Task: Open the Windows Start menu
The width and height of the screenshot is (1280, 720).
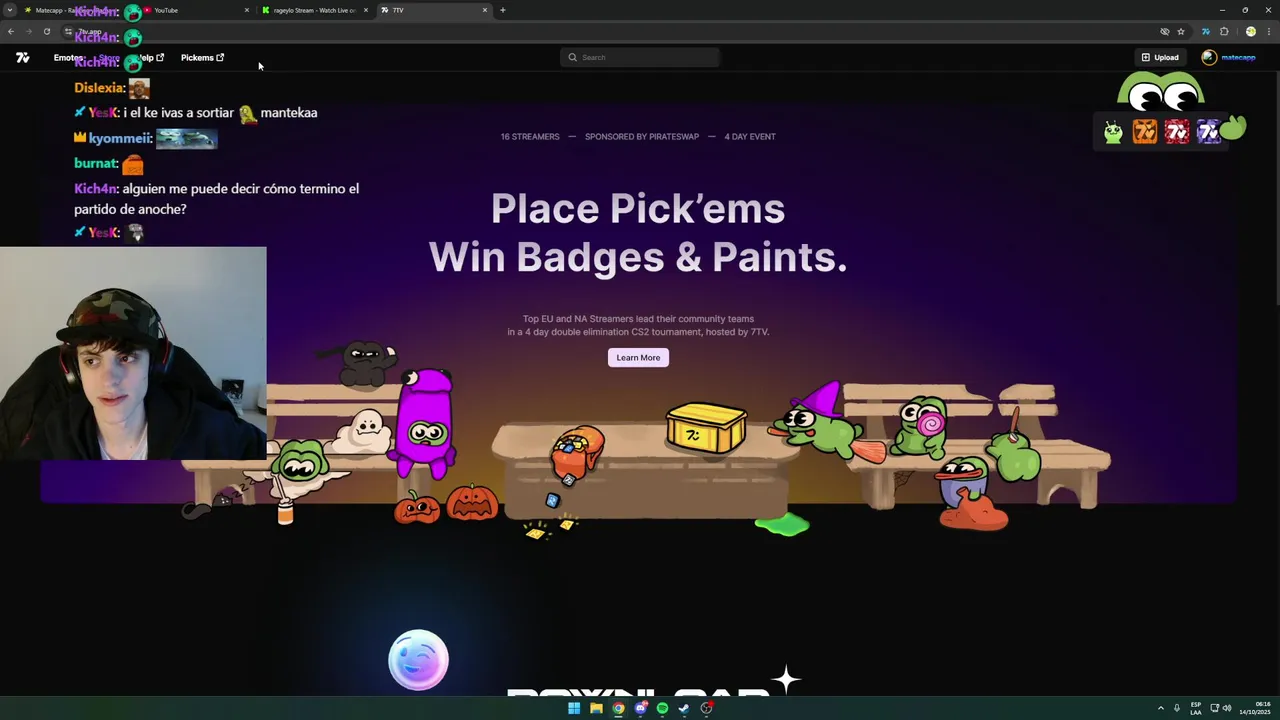Action: [574, 708]
